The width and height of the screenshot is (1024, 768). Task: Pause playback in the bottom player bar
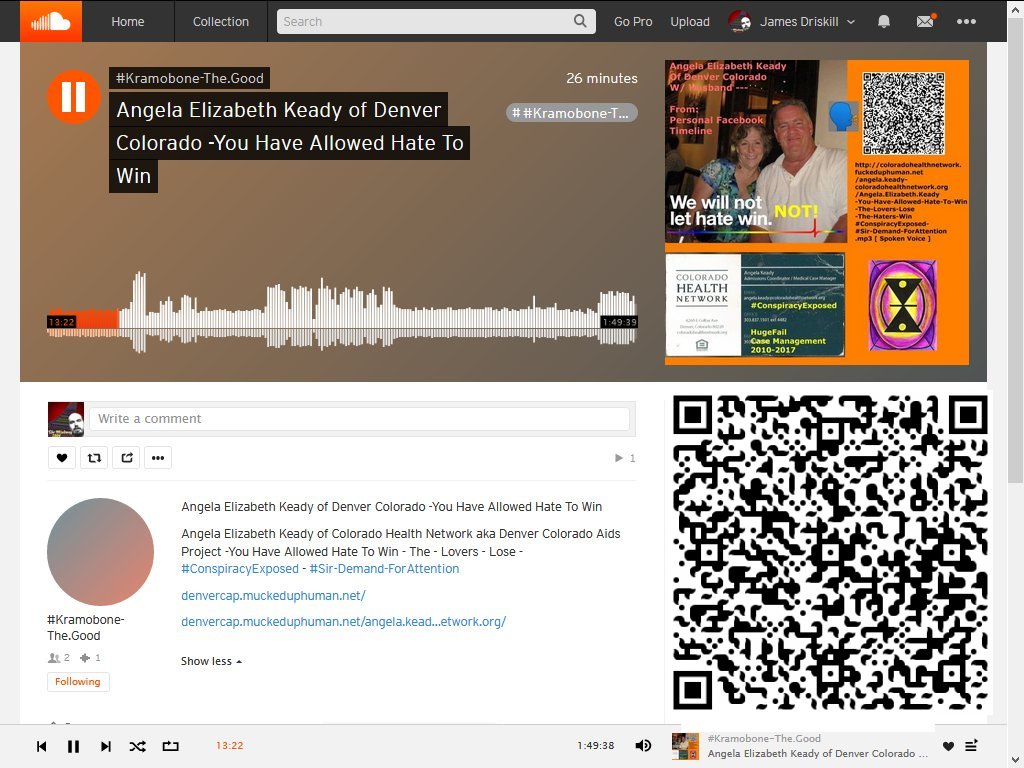[x=73, y=746]
